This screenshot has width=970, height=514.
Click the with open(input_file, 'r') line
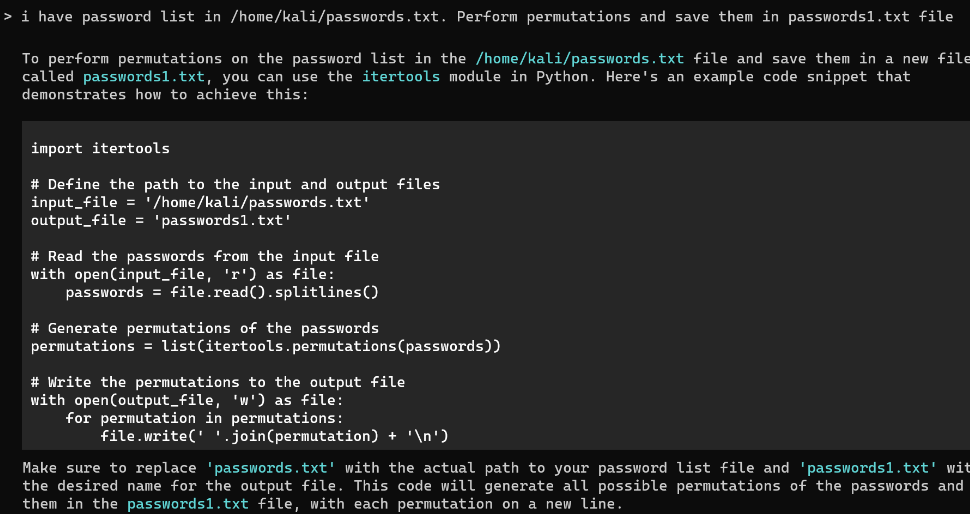coord(183,274)
